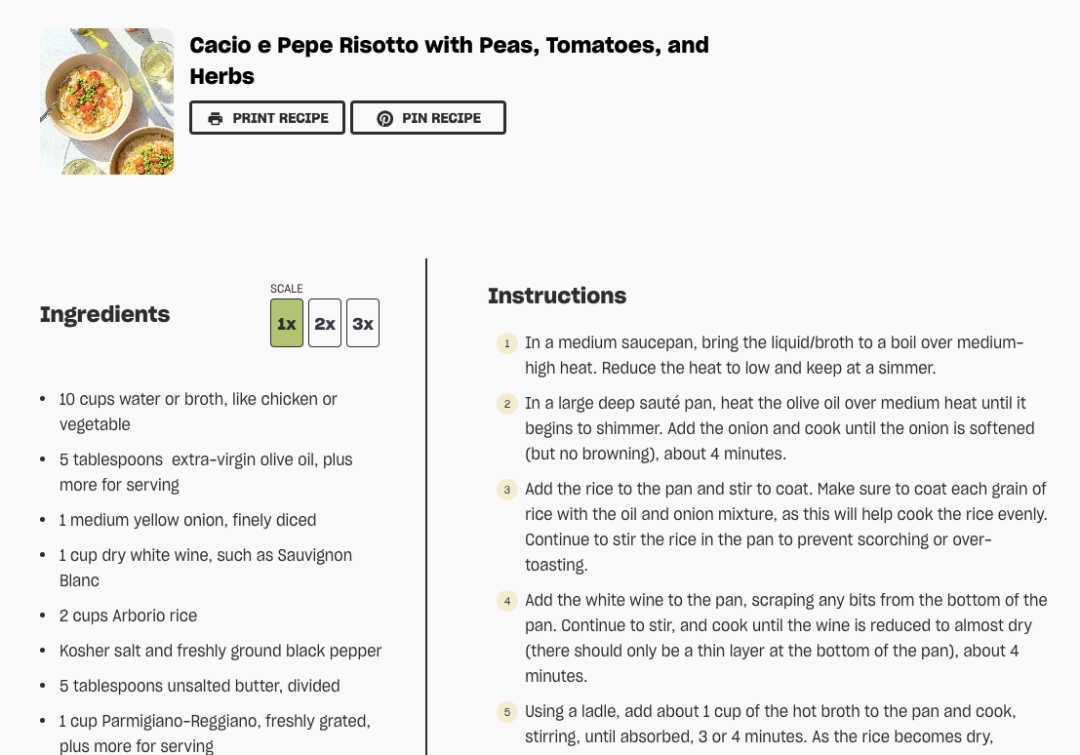Click the step 3 number badge
Image resolution: width=1080 pixels, height=755 pixels.
(507, 490)
